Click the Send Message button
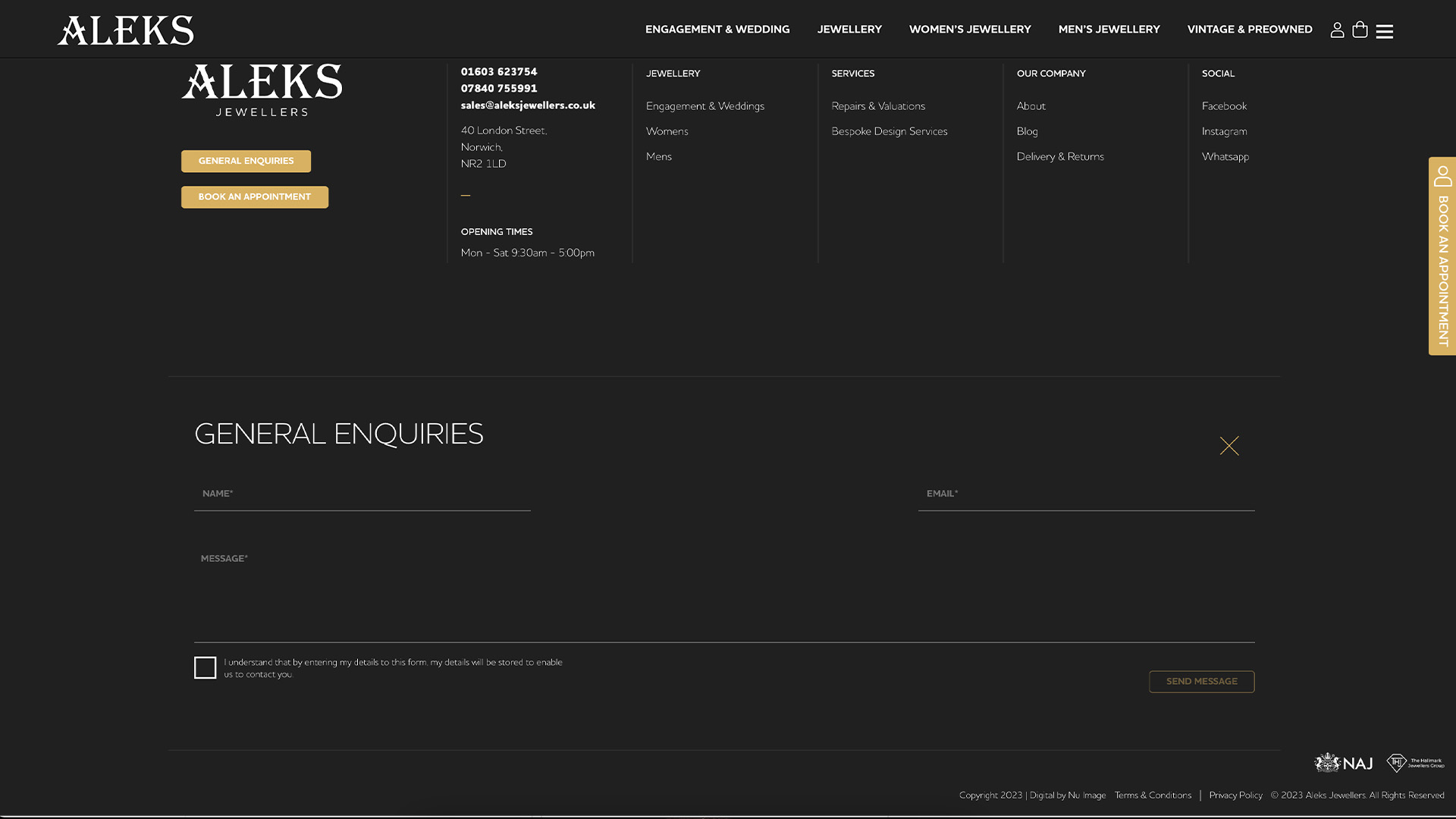The width and height of the screenshot is (1456, 819). point(1201,682)
